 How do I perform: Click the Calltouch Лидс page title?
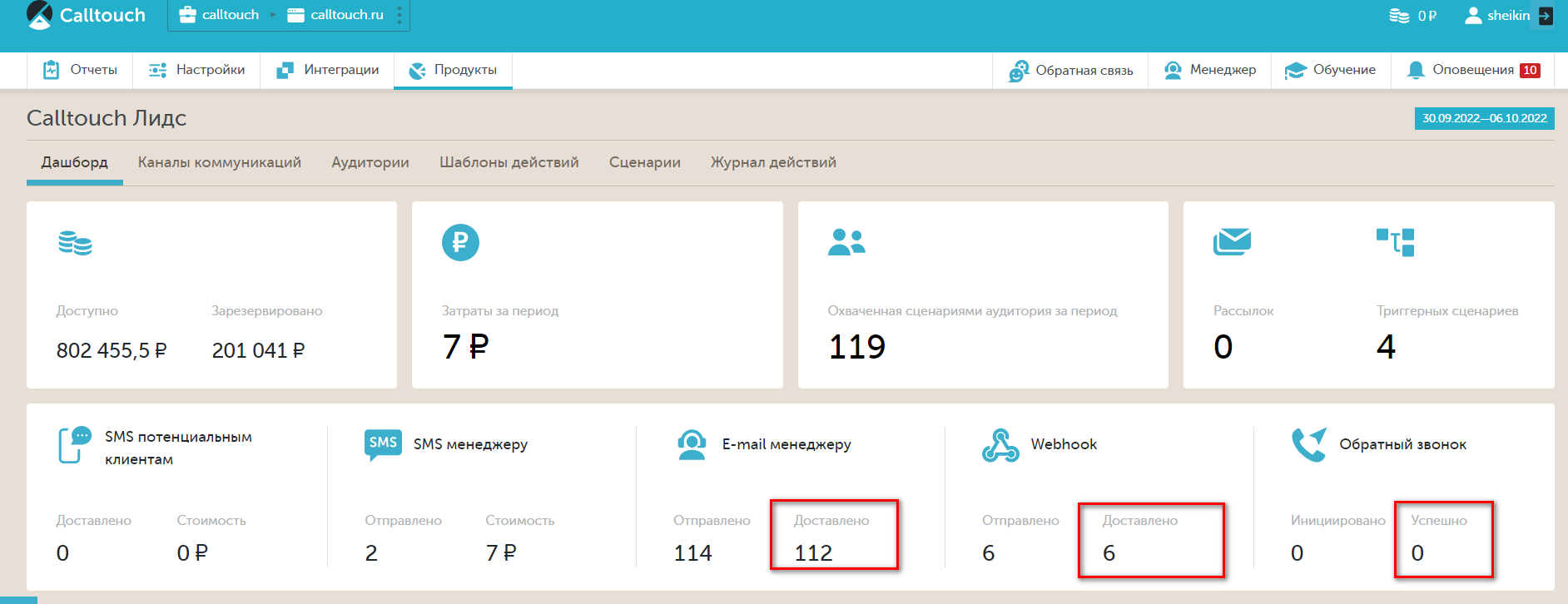(107, 118)
